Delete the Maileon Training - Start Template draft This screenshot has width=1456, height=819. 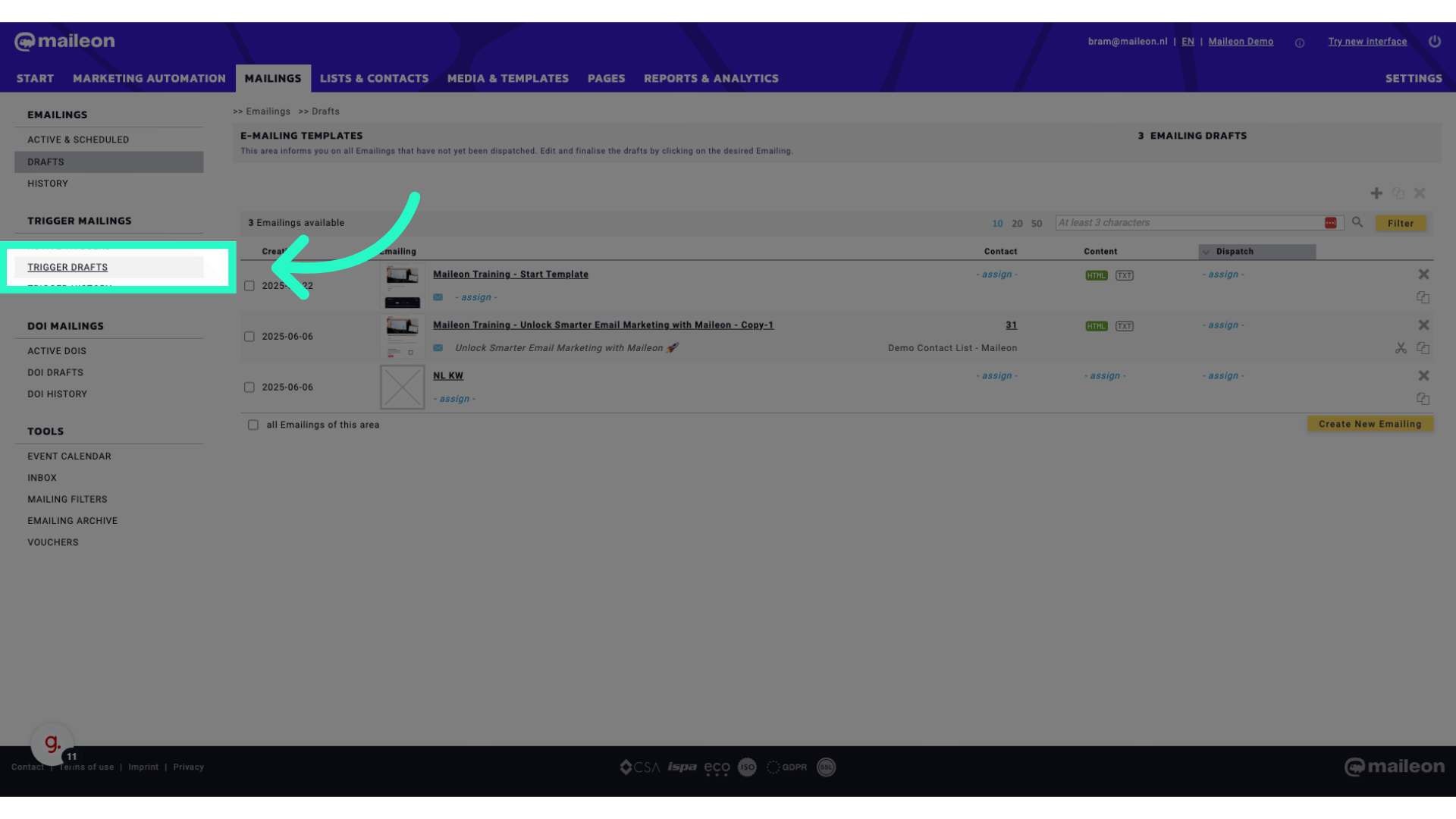(1423, 275)
